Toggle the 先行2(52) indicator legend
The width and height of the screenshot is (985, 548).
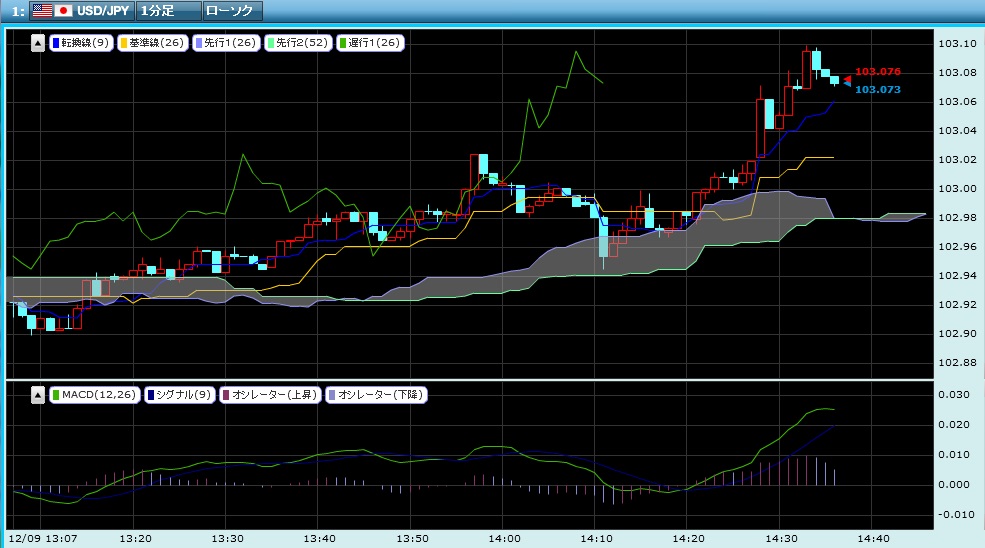[x=298, y=43]
